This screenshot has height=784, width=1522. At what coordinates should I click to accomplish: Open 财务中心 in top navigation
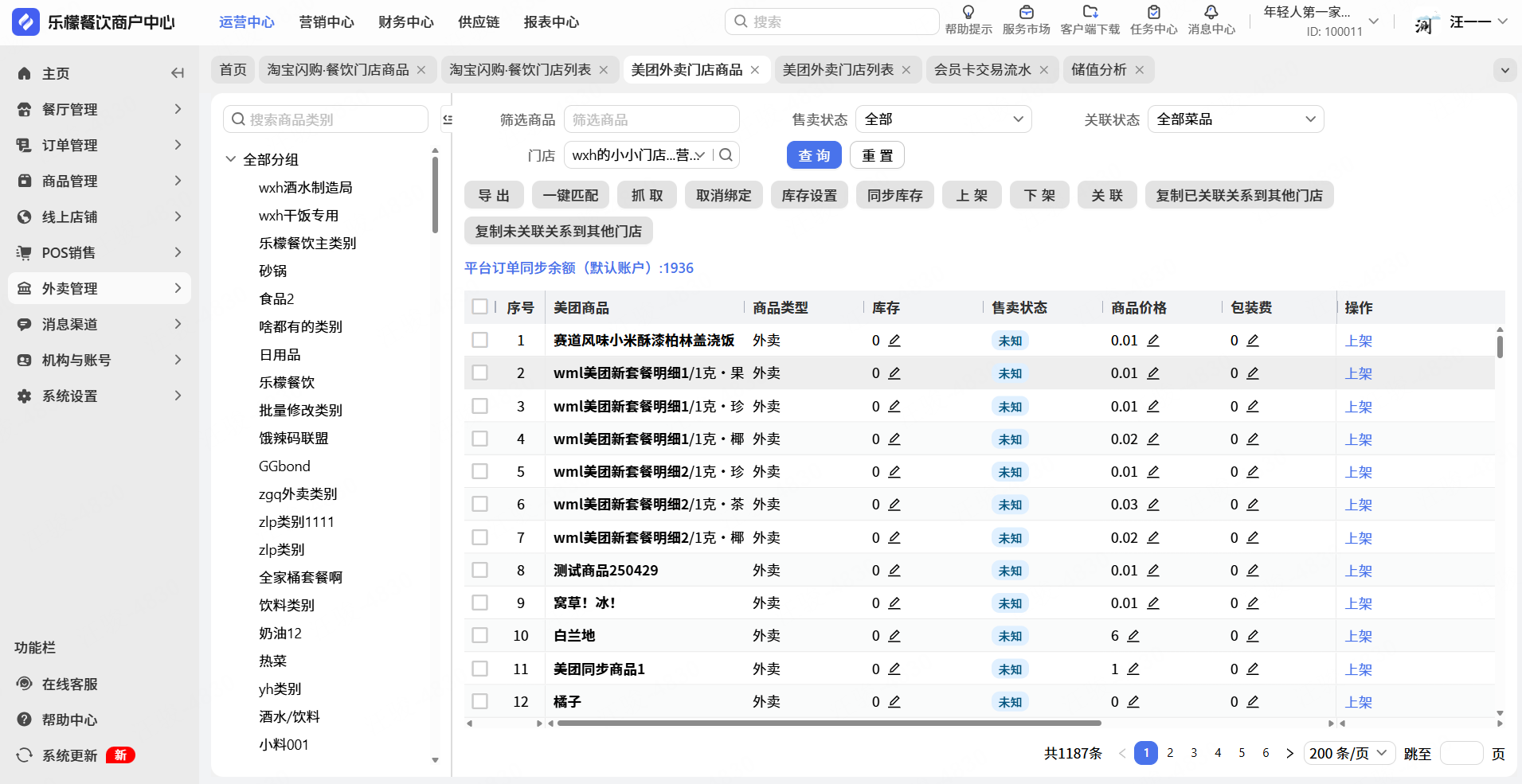pyautogui.click(x=405, y=22)
